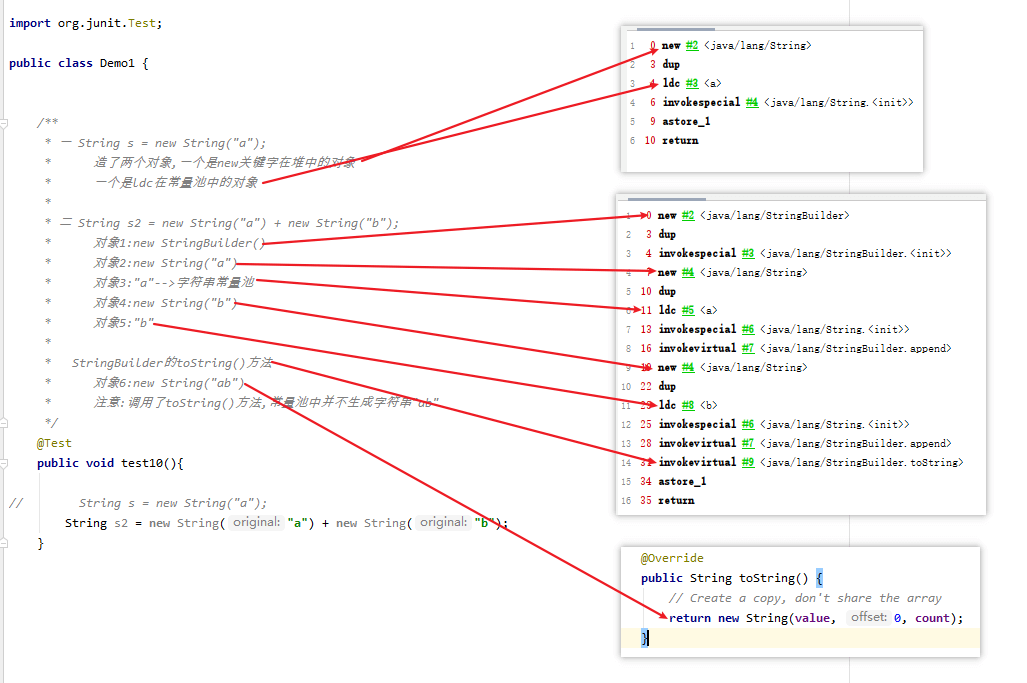Click 'public String toString()' method signature
Viewport: 1027px width, 683px height.
724,578
